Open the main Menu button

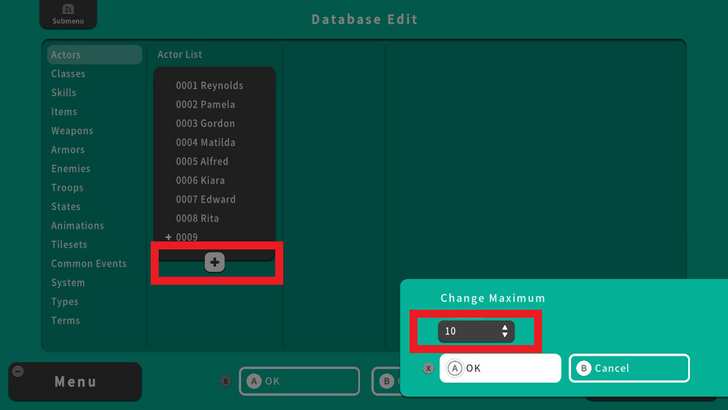tap(76, 381)
